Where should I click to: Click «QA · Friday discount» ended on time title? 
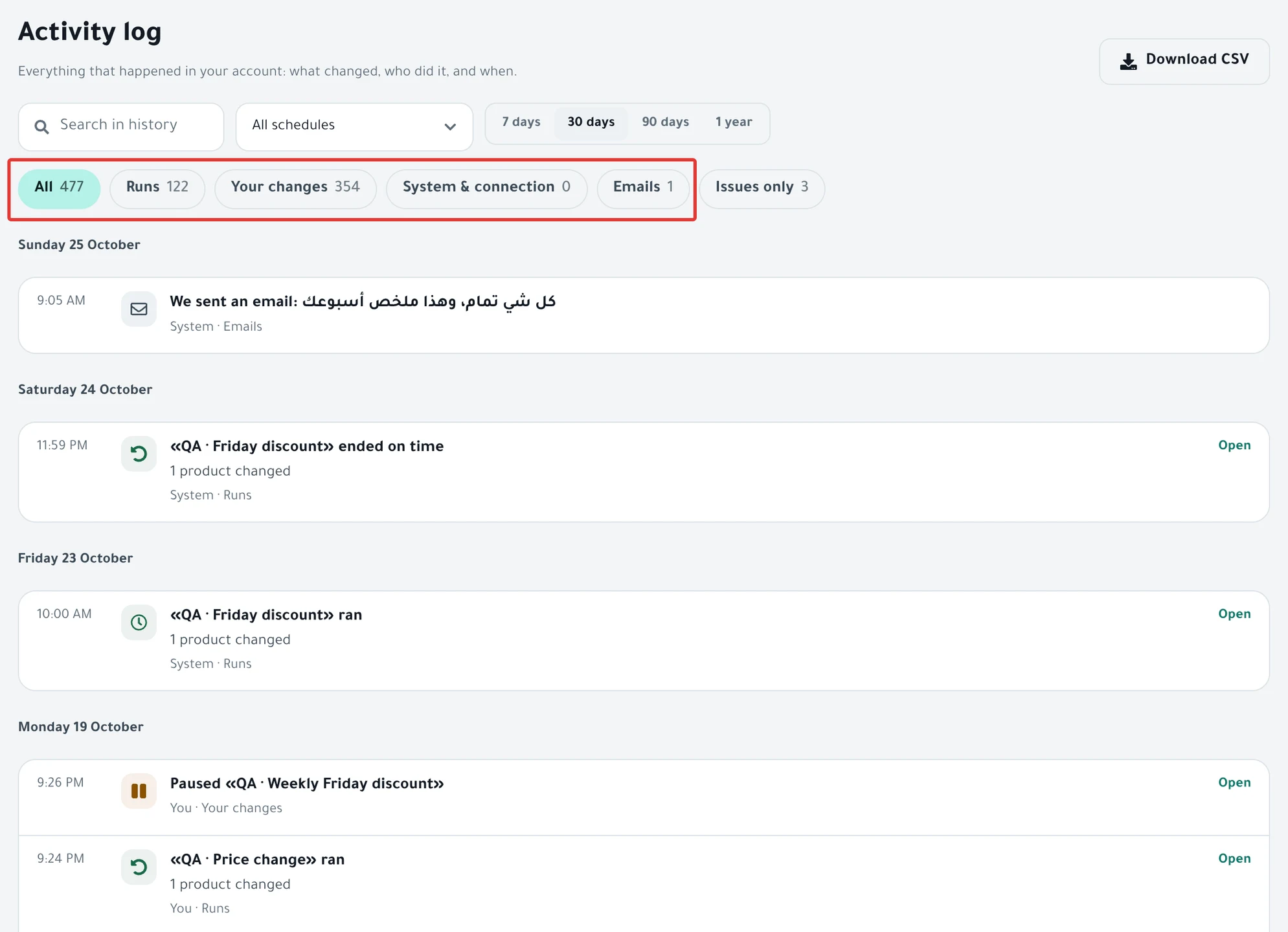[x=307, y=447]
